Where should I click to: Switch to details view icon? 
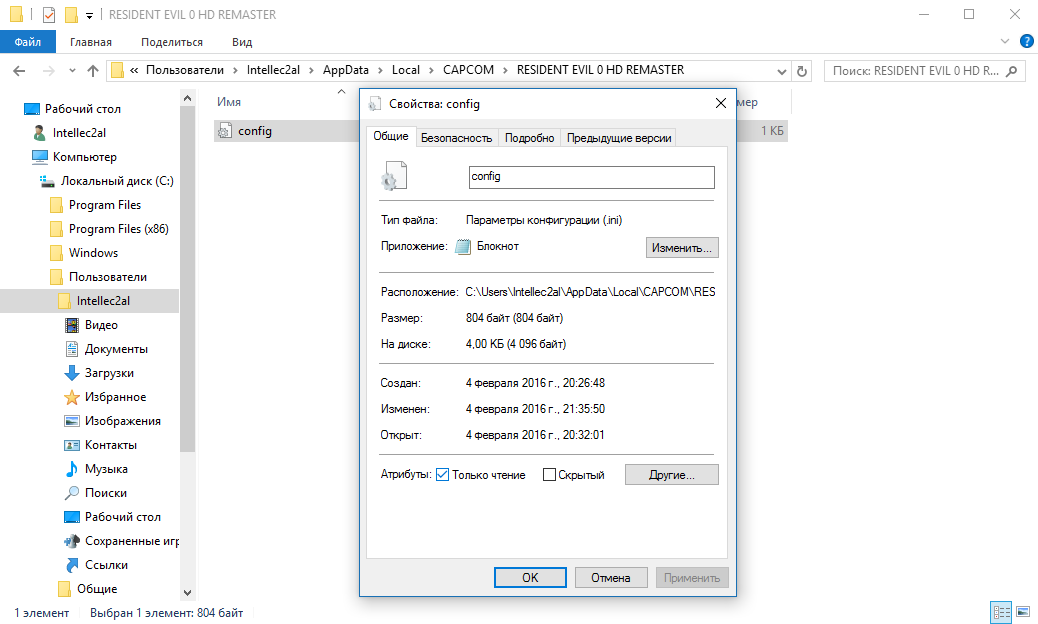[1001, 612]
